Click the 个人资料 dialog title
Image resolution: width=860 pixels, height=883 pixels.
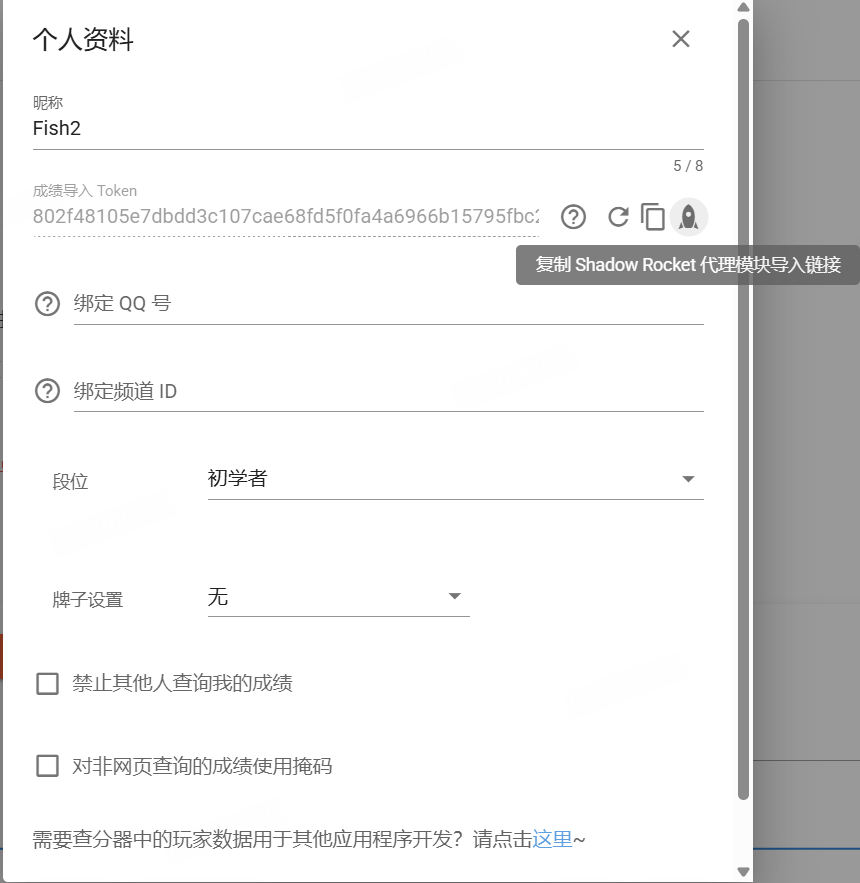[x=83, y=40]
